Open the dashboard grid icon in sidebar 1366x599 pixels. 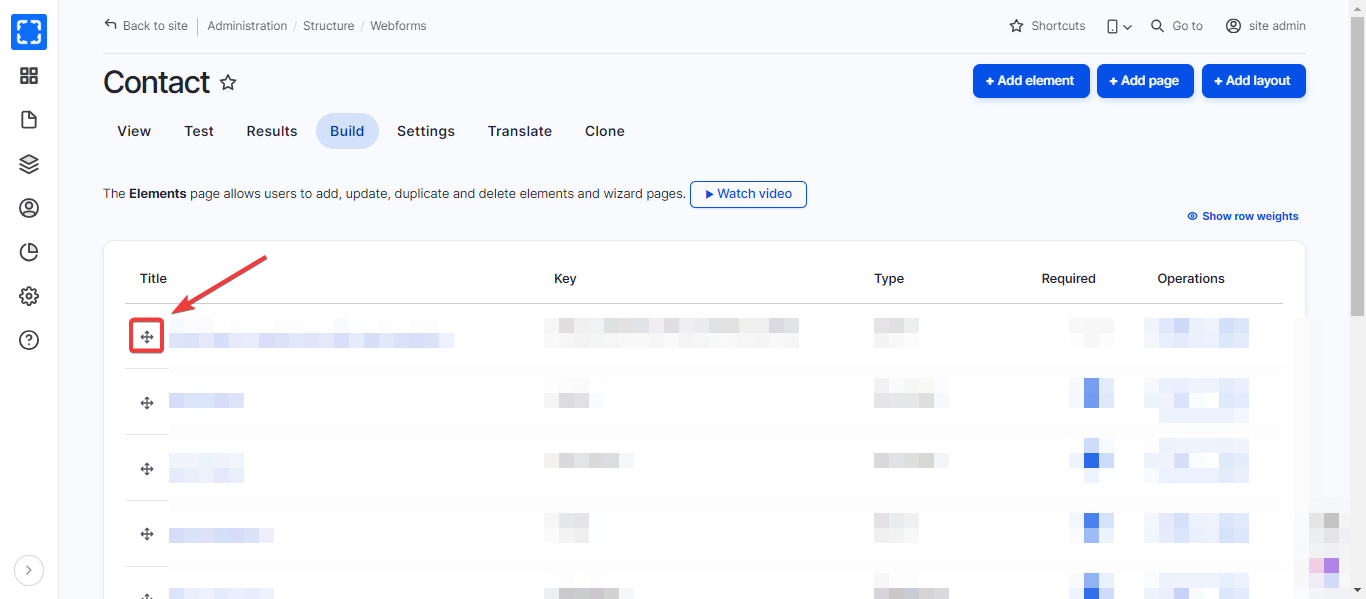pos(29,76)
